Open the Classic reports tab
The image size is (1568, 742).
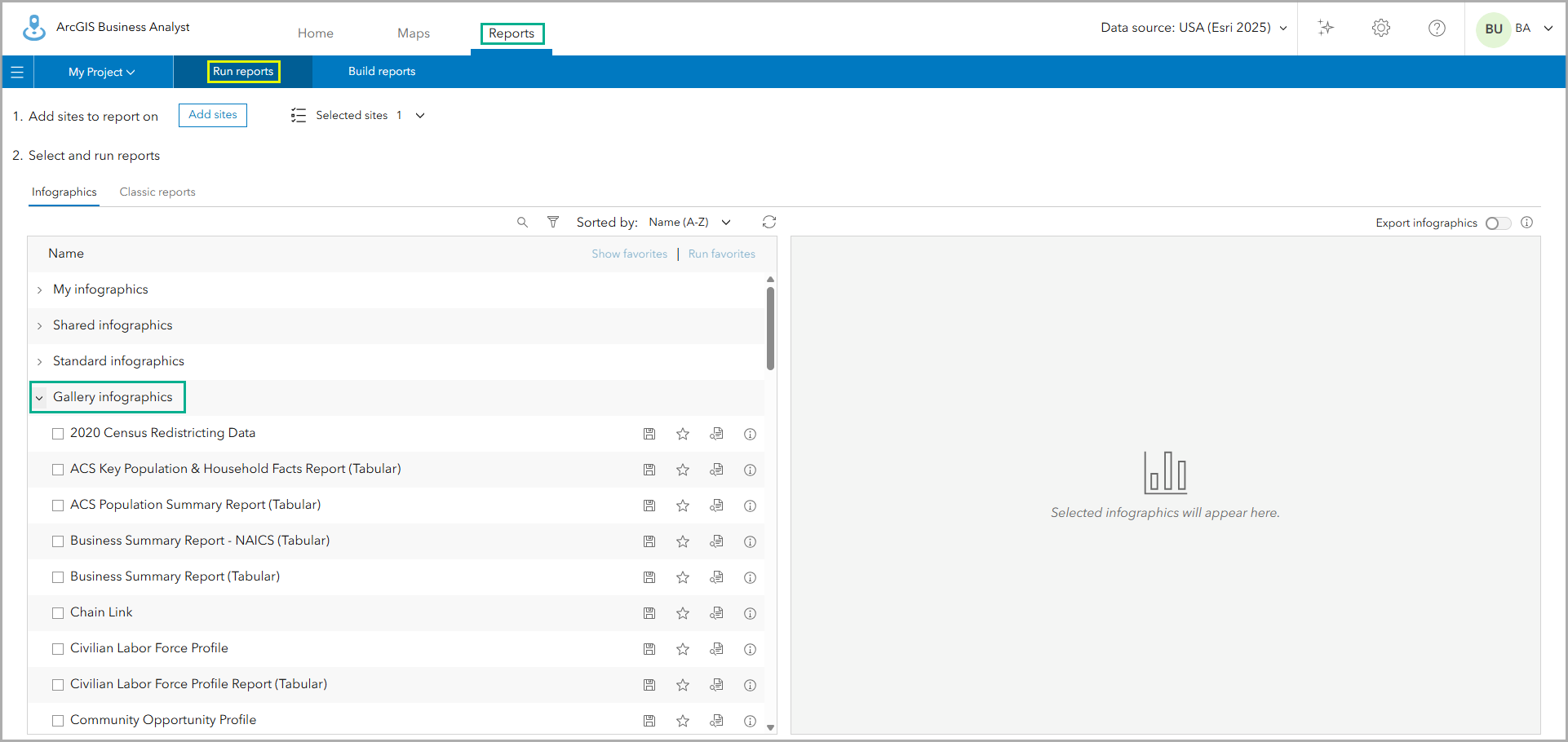[x=157, y=192]
